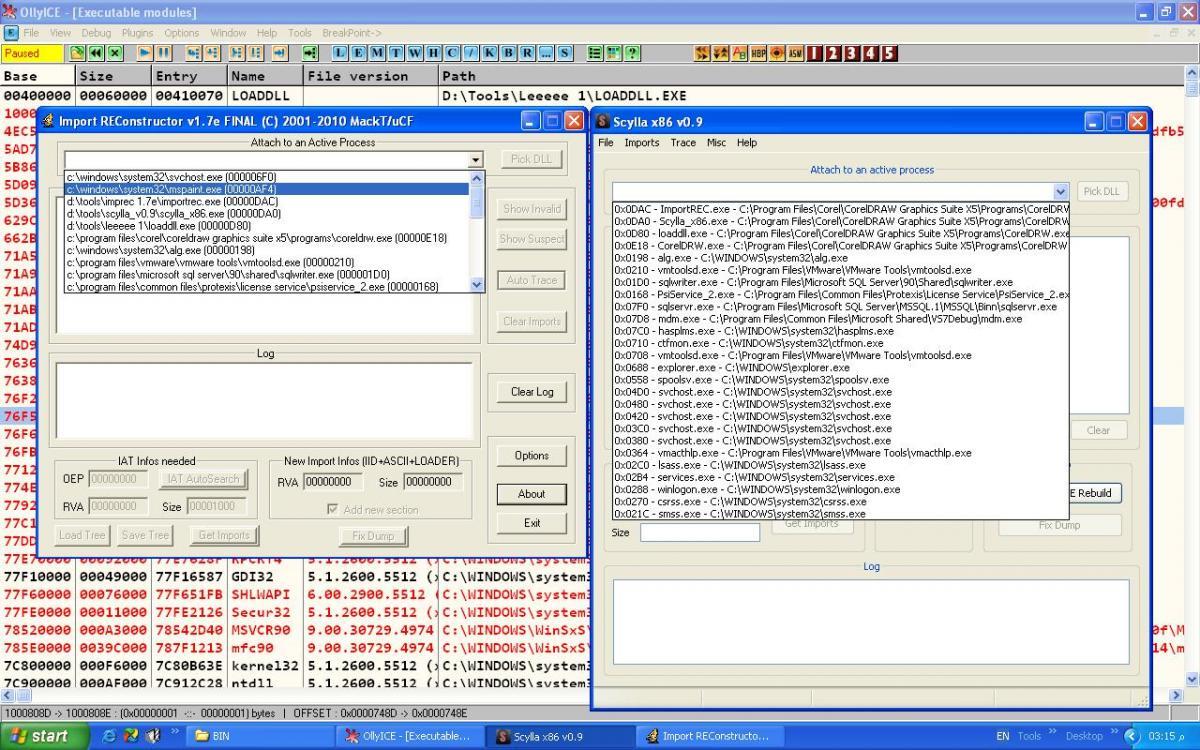Viewport: 1200px width, 750px height.
Task: Select coreldrw.exe (00000E18) in ImportREC list
Action: (x=267, y=237)
